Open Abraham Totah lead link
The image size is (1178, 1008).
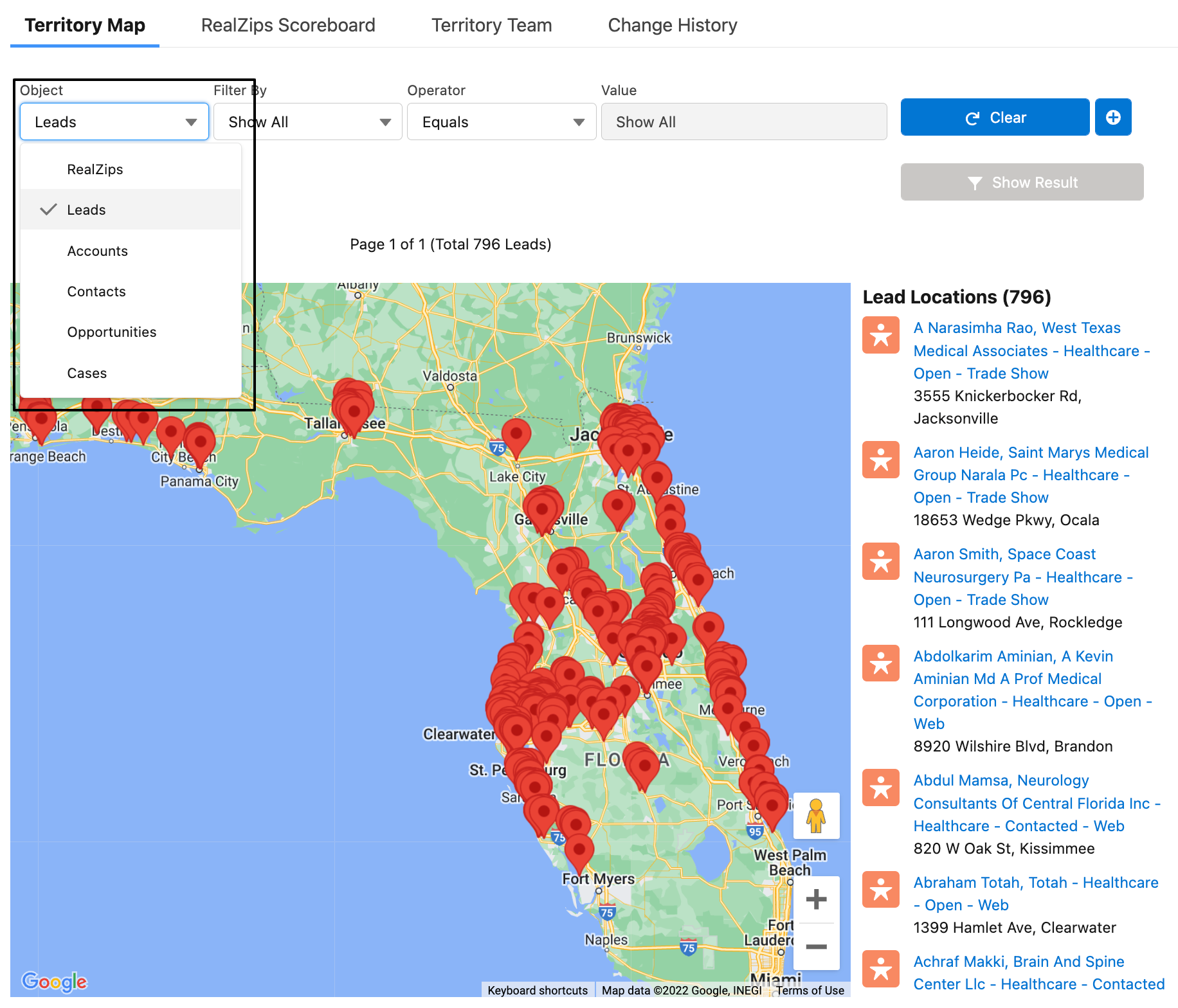[1035, 894]
